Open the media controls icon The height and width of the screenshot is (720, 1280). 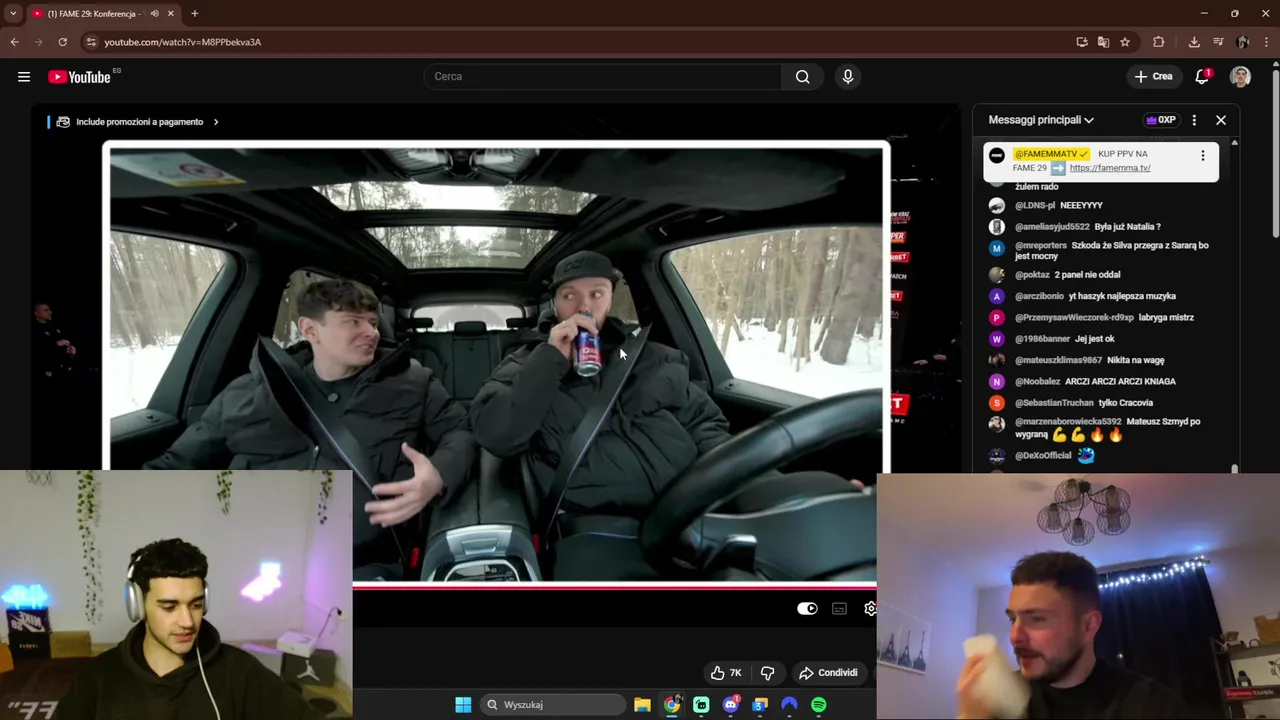coord(1218,42)
